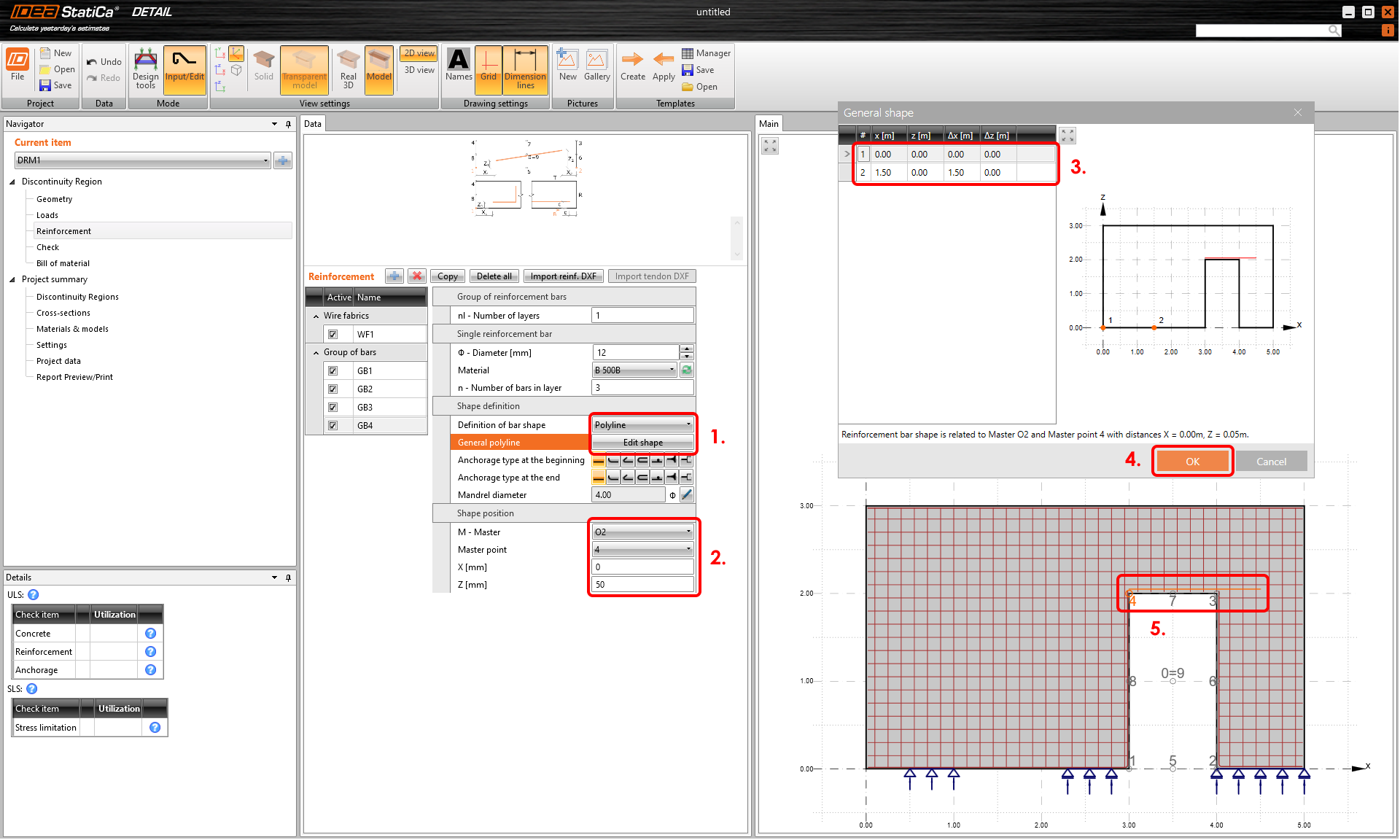Toggle the GB4 active checkbox
The width and height of the screenshot is (1400, 840).
(x=333, y=426)
